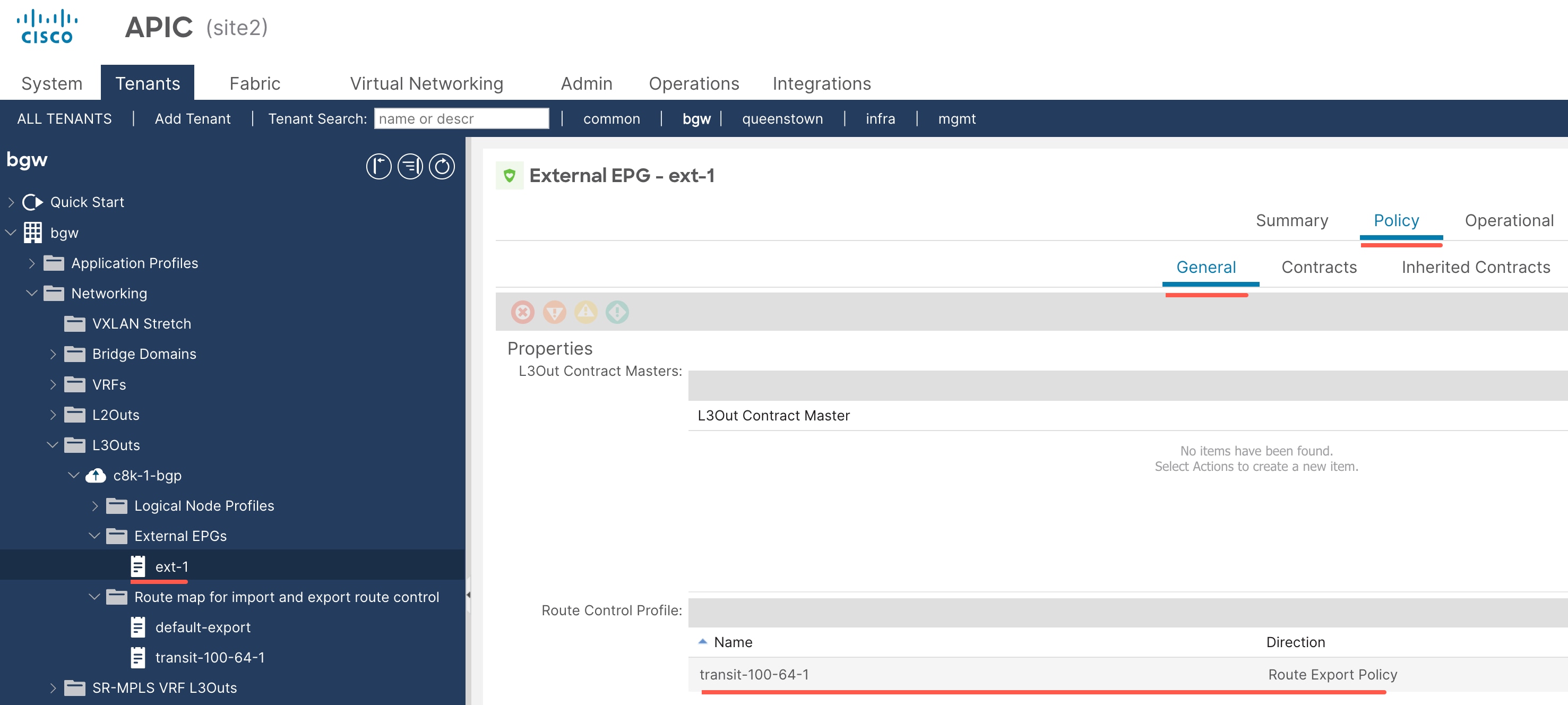Click L3Out Contract Master column header
This screenshot has height=705, width=1568.
(773, 416)
